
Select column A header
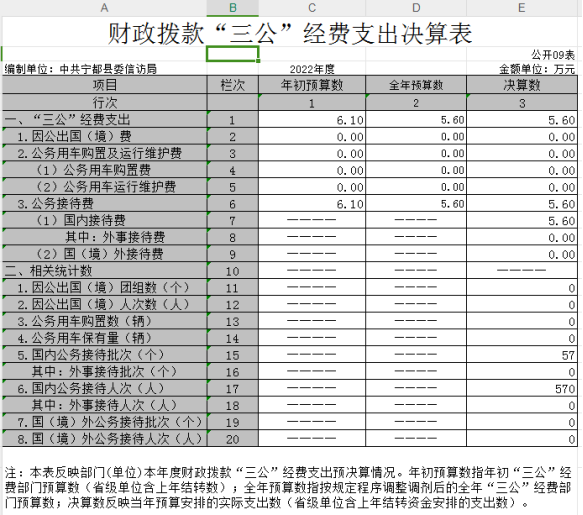coord(104,8)
